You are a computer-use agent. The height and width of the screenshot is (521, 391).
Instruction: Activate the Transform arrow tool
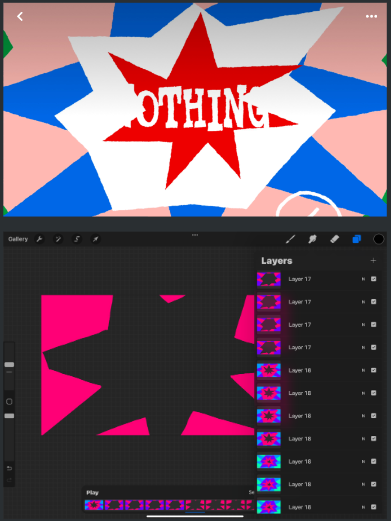96,239
